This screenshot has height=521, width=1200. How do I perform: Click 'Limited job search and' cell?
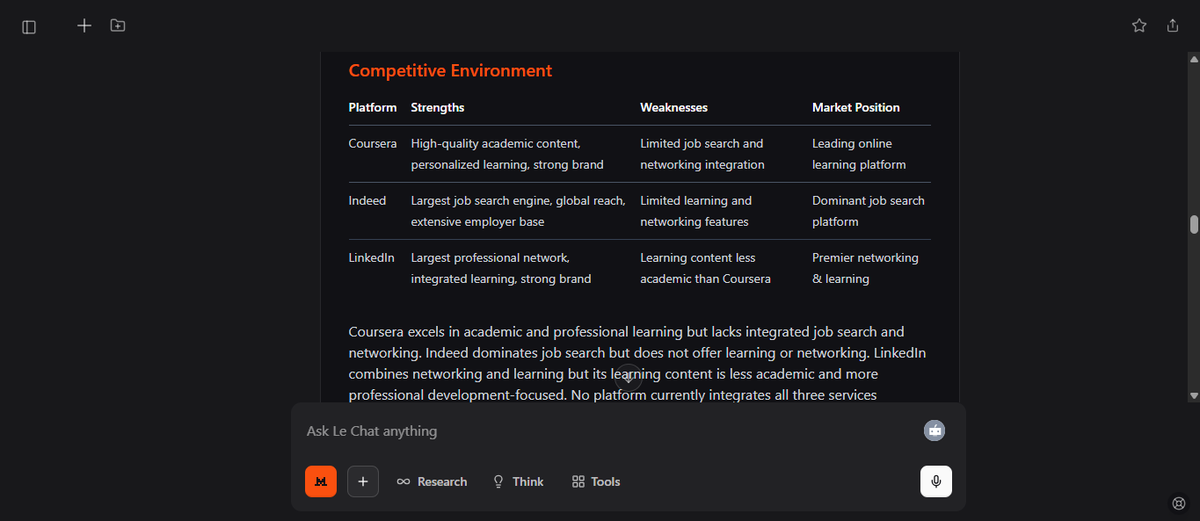tap(703, 154)
